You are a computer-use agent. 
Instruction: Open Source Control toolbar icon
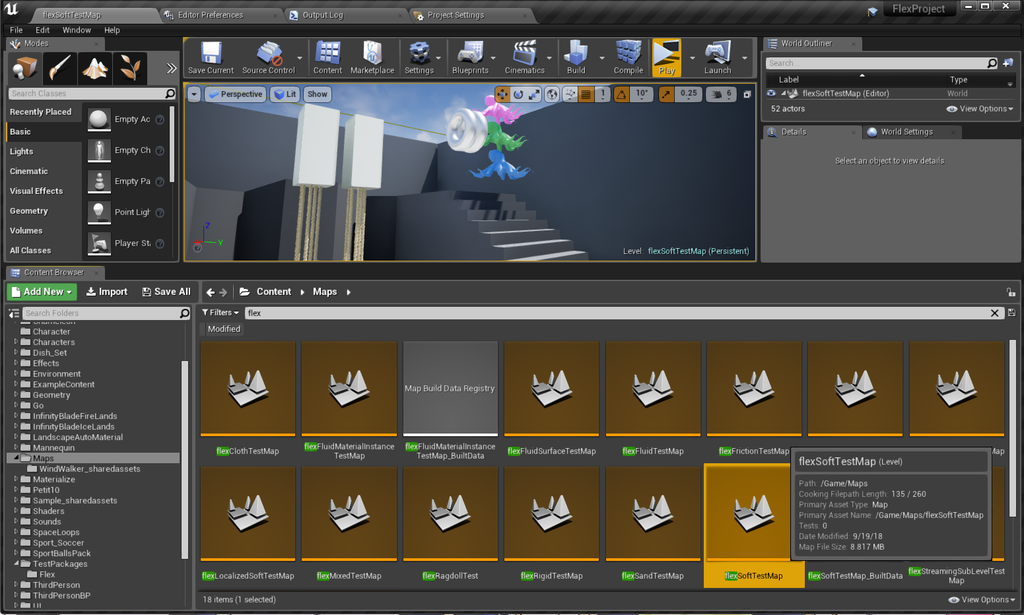(x=268, y=57)
